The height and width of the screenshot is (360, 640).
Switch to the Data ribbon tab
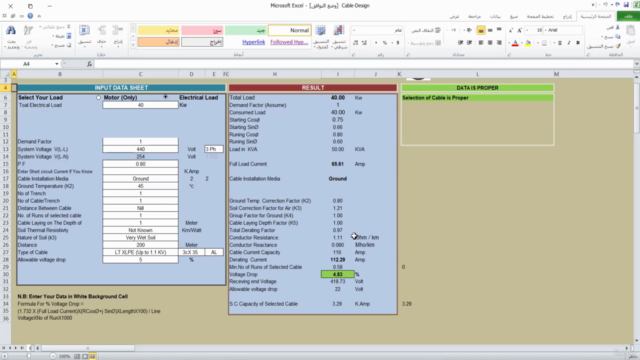pyautogui.click(x=495, y=16)
